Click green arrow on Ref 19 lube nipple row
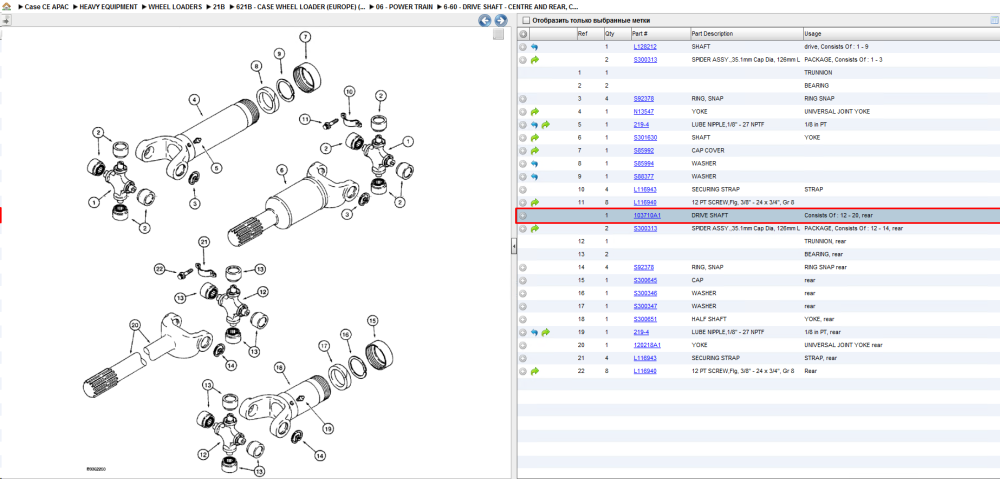This screenshot has width=1000, height=479. tap(546, 332)
